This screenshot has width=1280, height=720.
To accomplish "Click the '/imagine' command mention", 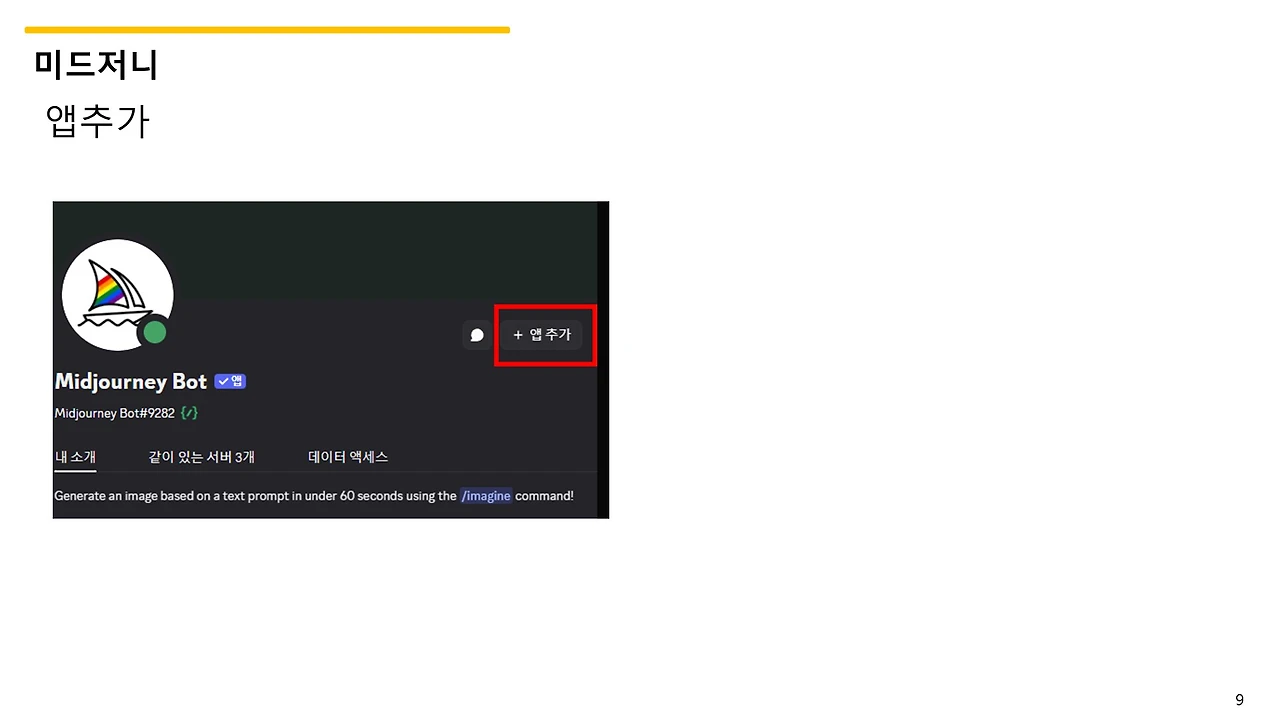I will click(486, 496).
